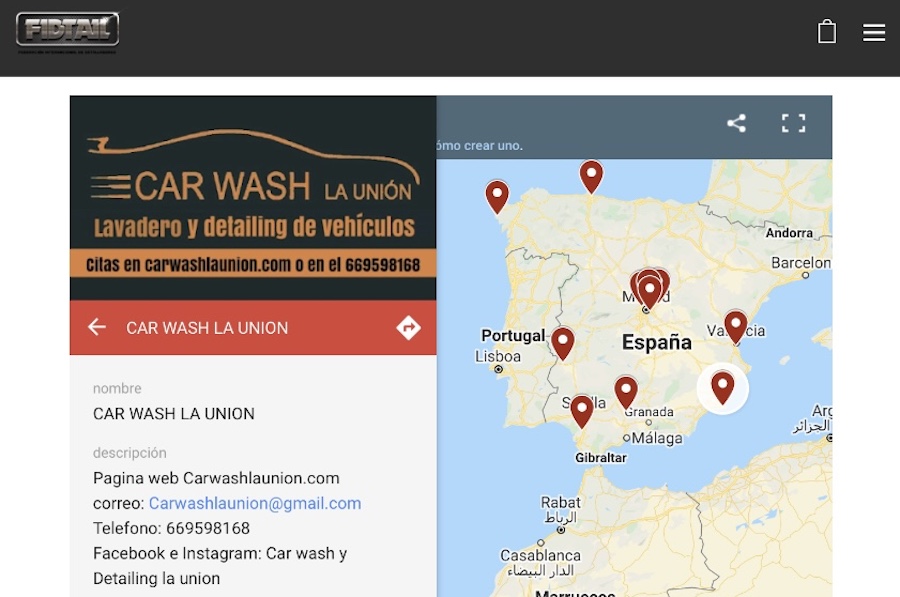Open the shopping bag cart icon
Screen dimensions: 900x597
click(826, 32)
